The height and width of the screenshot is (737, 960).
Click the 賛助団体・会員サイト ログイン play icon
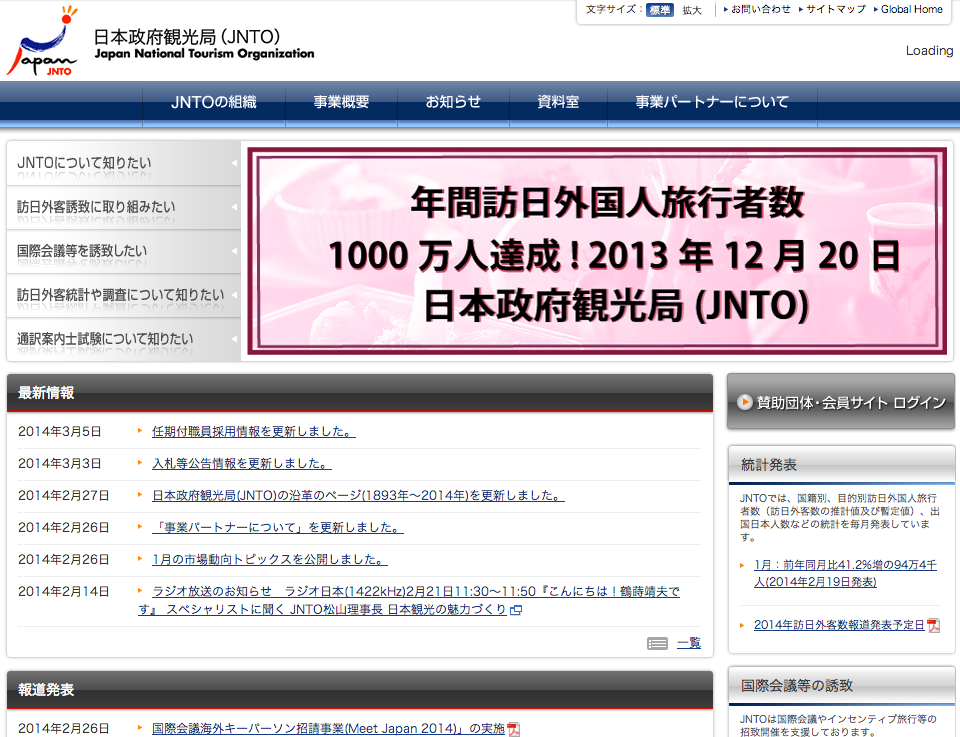(744, 402)
